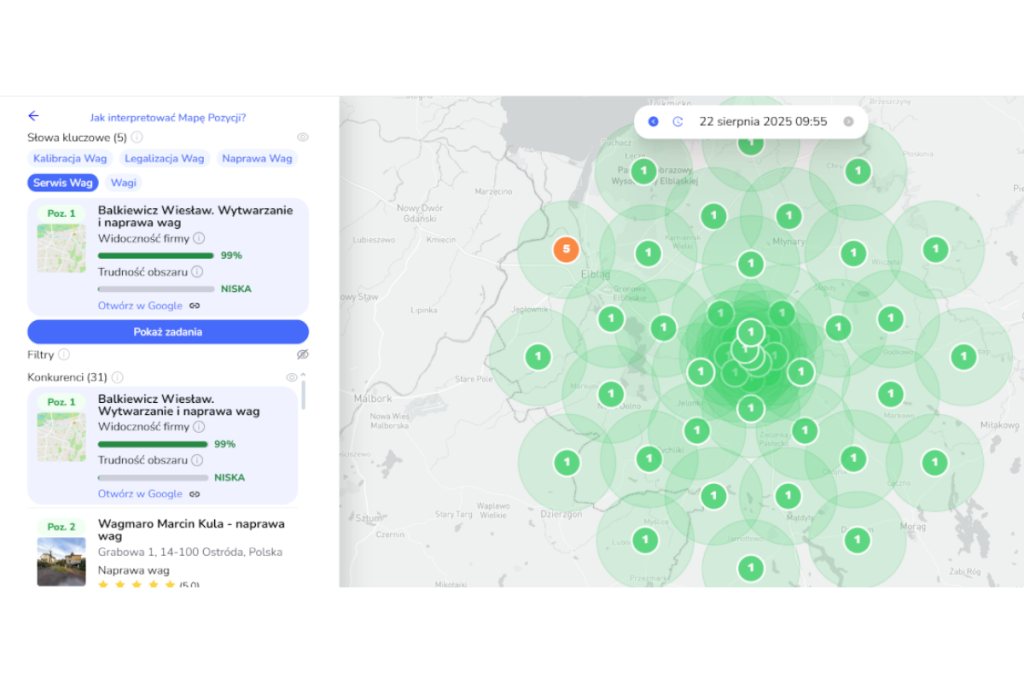Go to previous date with blue arrow

(653, 121)
